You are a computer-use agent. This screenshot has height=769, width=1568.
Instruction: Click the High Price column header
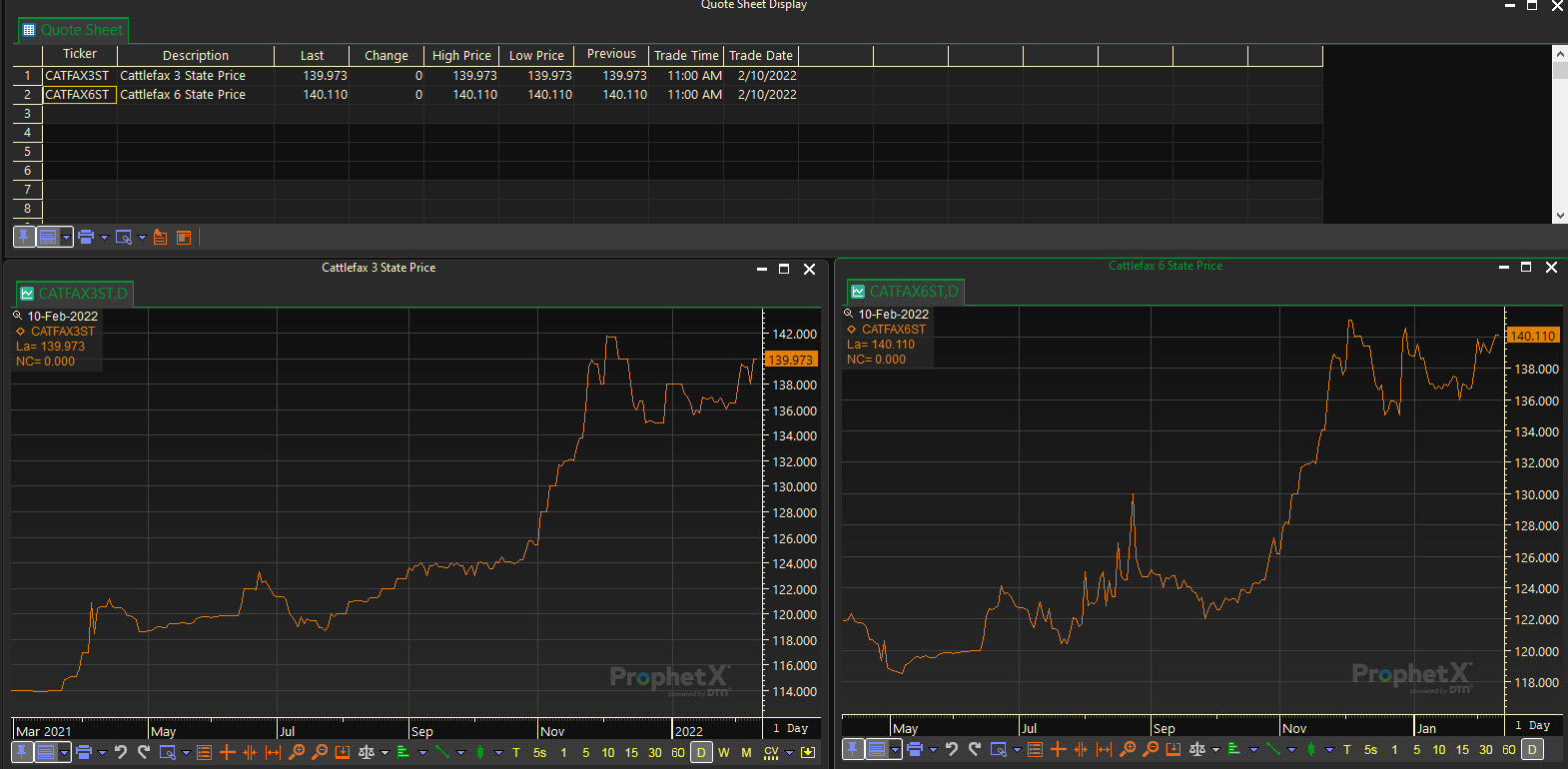[461, 55]
